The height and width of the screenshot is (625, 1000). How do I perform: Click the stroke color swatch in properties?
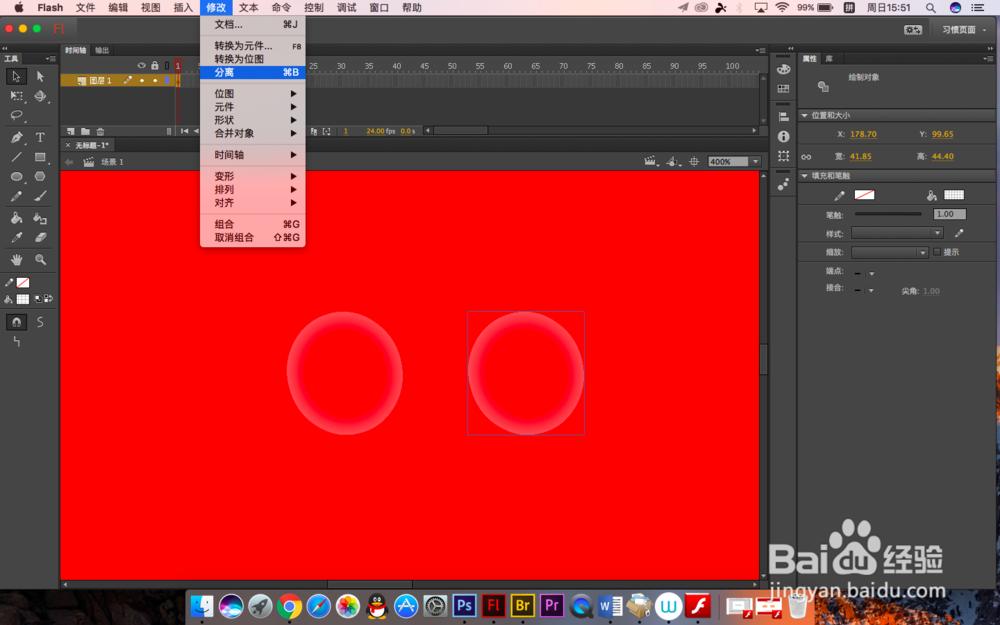864,195
